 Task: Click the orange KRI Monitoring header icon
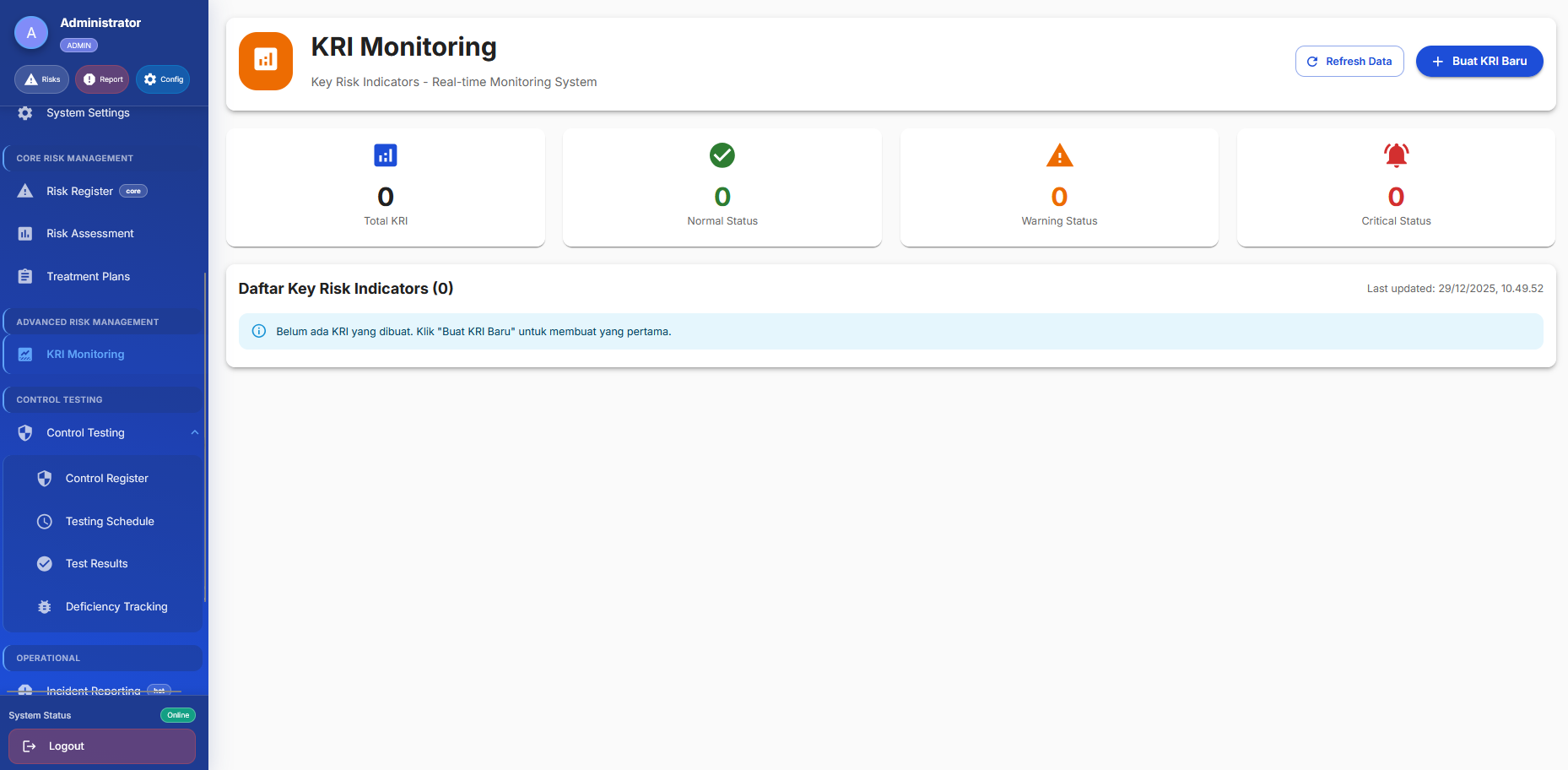(x=266, y=61)
